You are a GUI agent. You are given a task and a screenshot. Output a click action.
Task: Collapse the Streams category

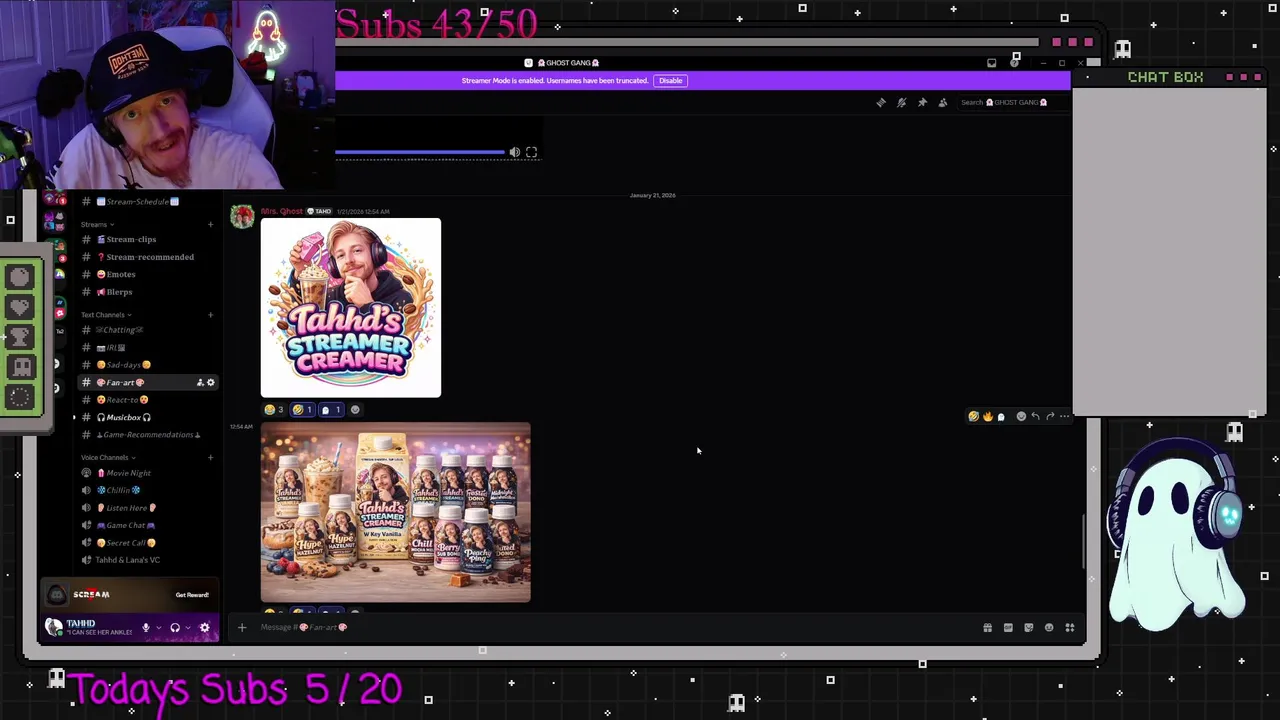[97, 224]
